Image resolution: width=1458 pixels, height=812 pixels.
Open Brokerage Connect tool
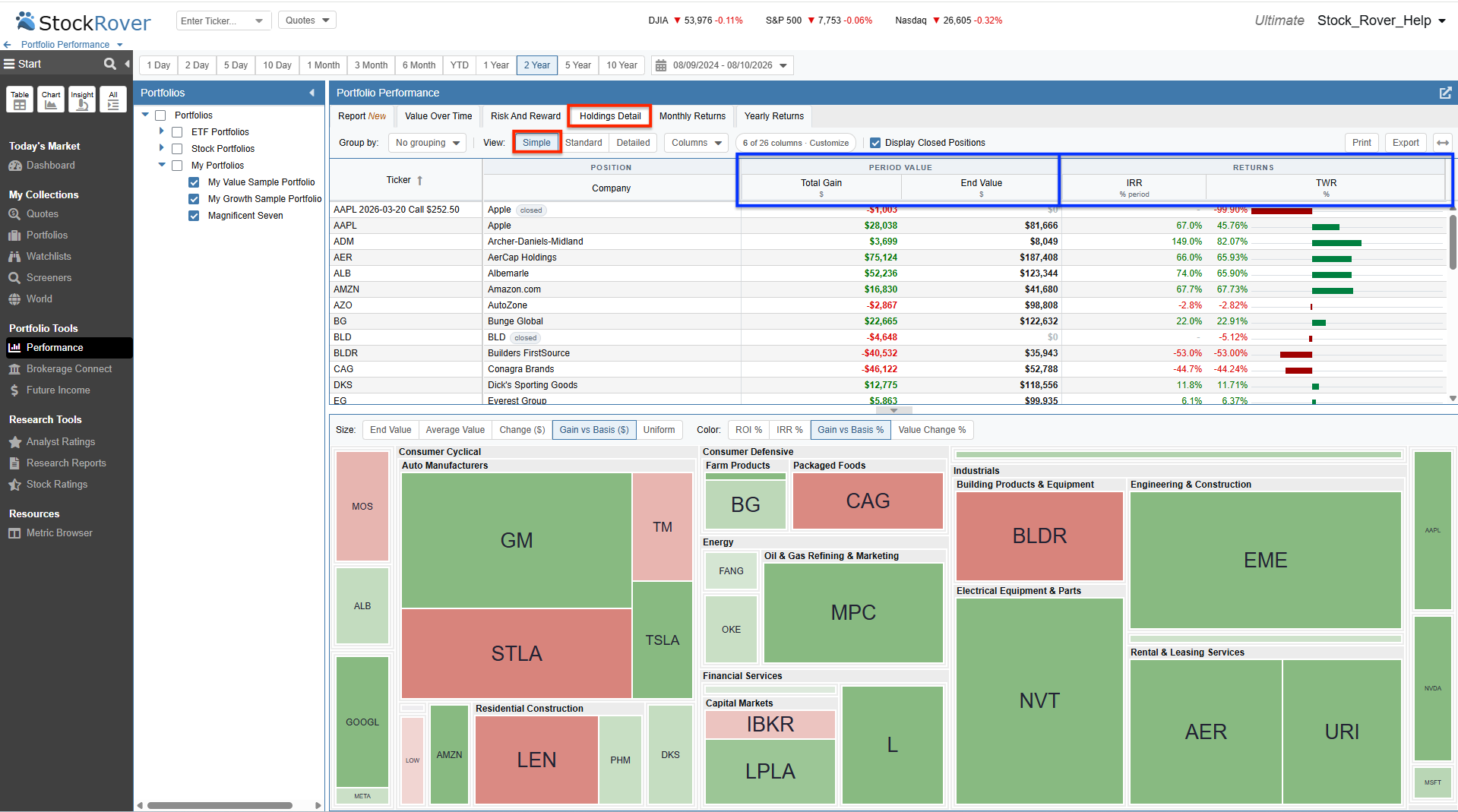pos(68,369)
